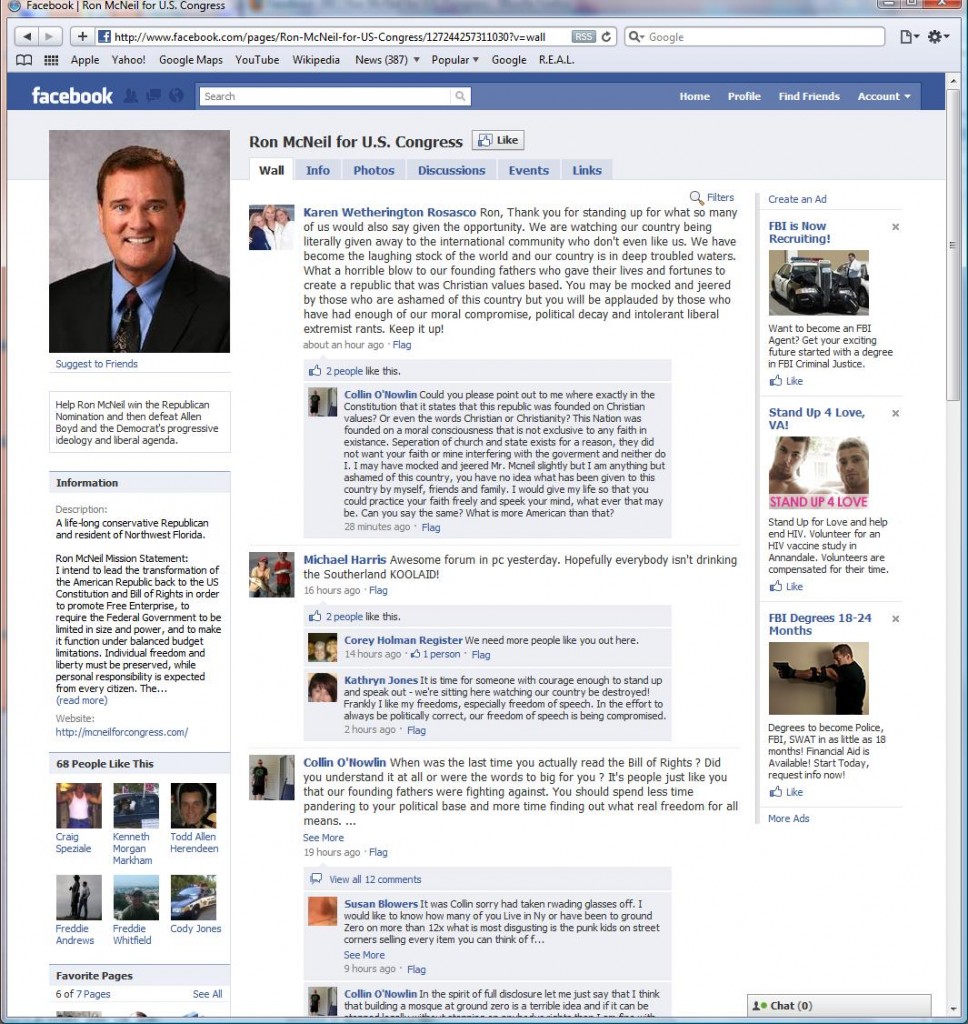Screen dimensions: 968x1024
Task: Open the Top Sites grid icon
Action: tap(51, 60)
